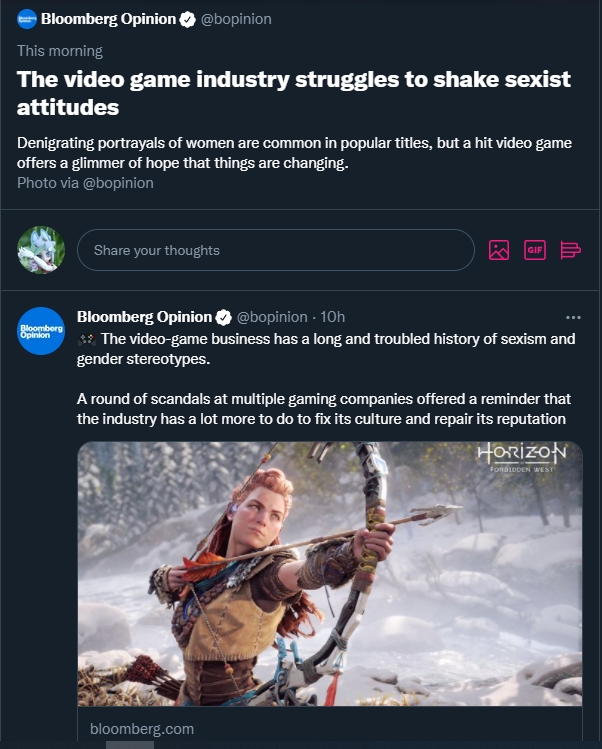Click small Bloomberg Opinion logo at top
This screenshot has height=749, width=602.
pyautogui.click(x=27, y=19)
